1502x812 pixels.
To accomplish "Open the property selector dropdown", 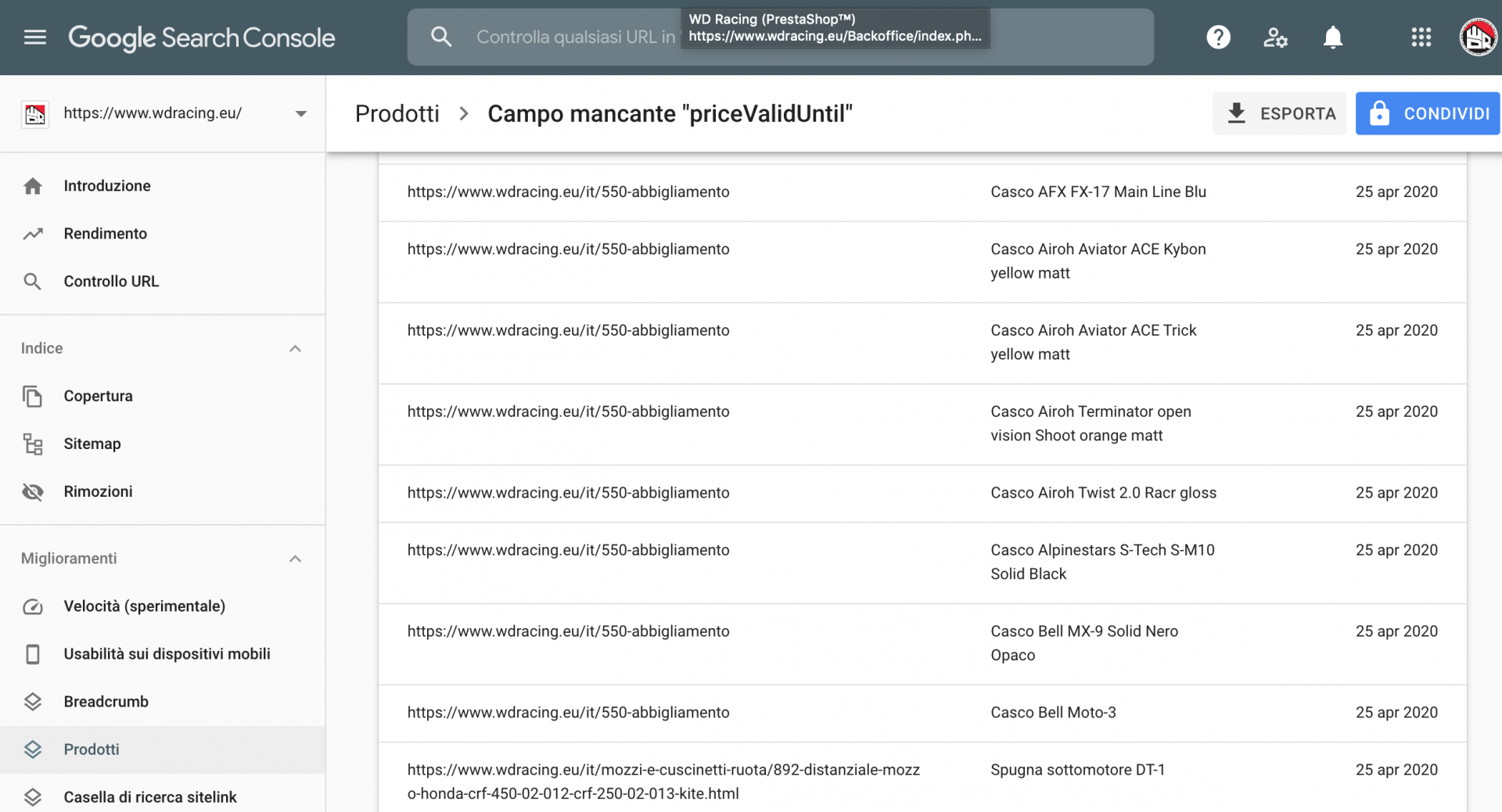I will (301, 113).
